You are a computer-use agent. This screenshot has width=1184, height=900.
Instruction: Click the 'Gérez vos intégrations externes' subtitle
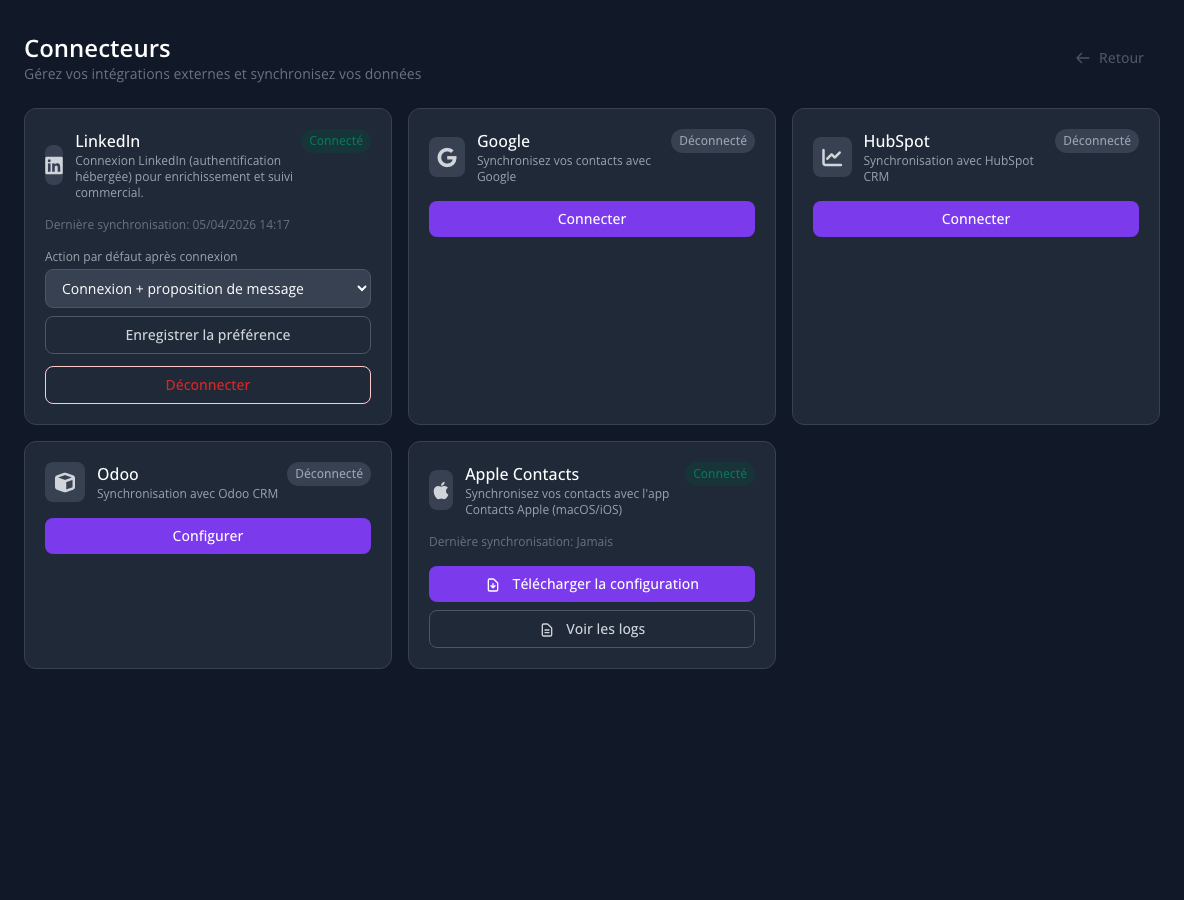(223, 74)
